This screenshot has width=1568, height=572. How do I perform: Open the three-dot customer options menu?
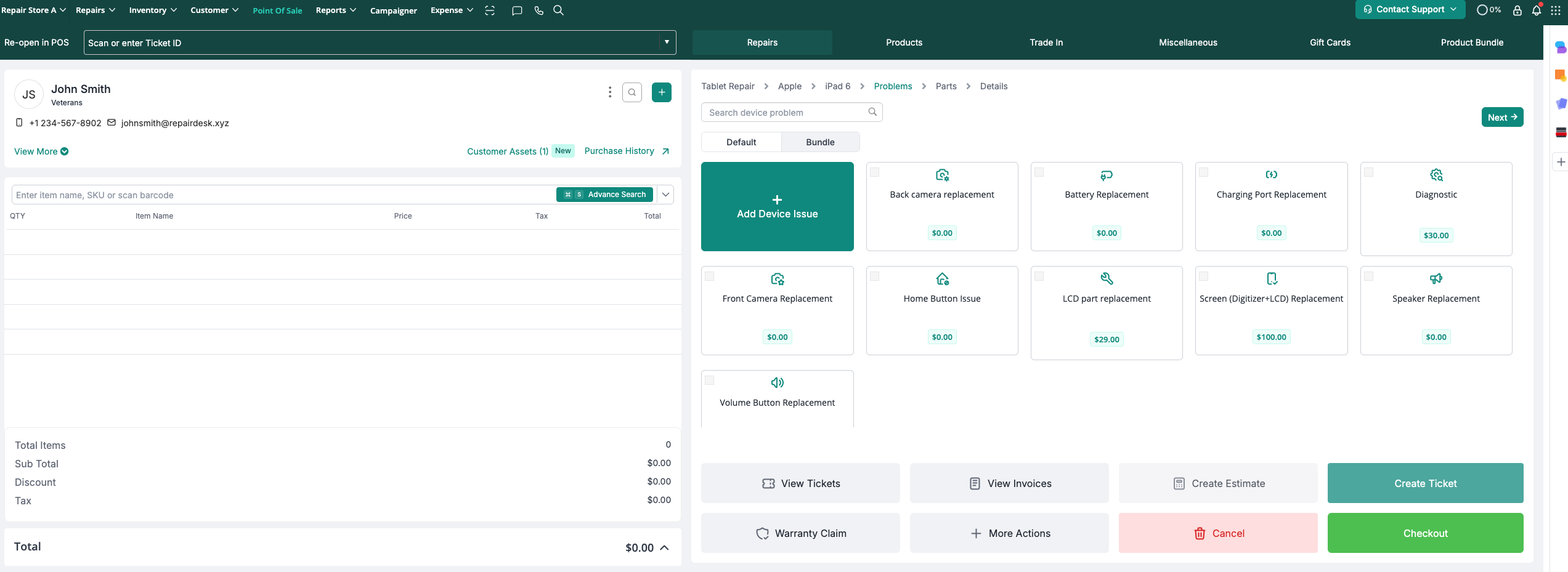[x=610, y=92]
